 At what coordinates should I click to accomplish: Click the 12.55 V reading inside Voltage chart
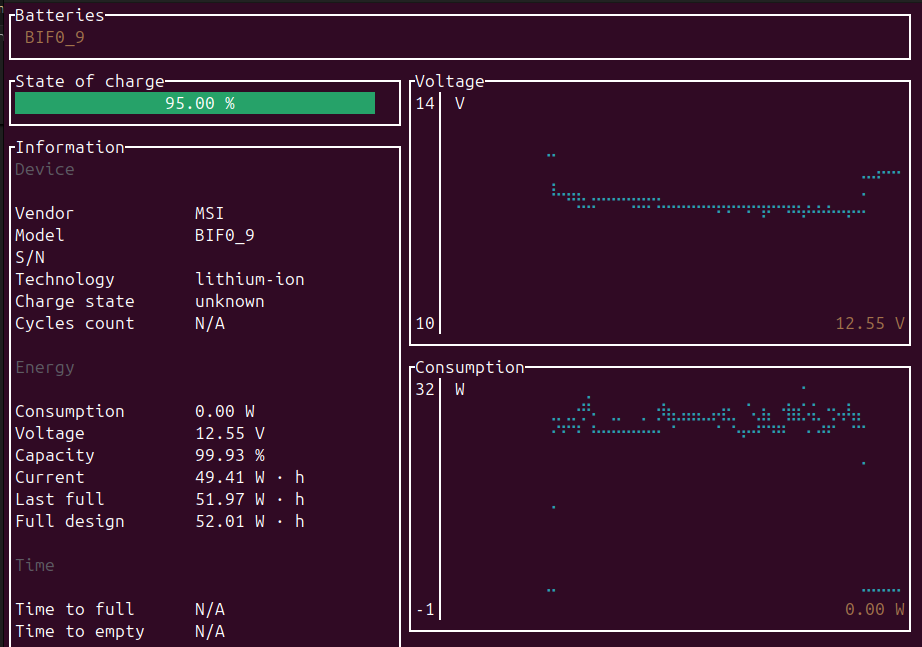point(870,324)
